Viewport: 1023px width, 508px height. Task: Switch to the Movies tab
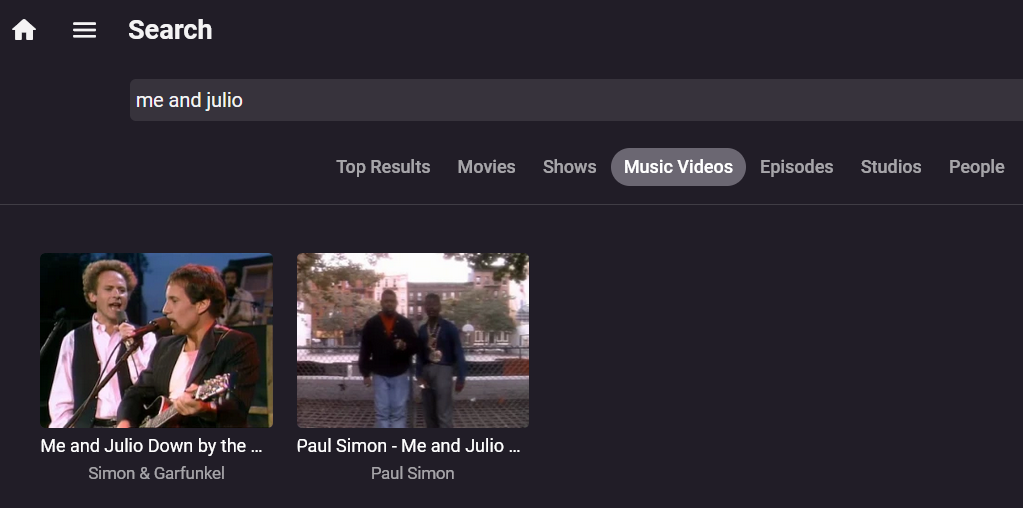(486, 167)
